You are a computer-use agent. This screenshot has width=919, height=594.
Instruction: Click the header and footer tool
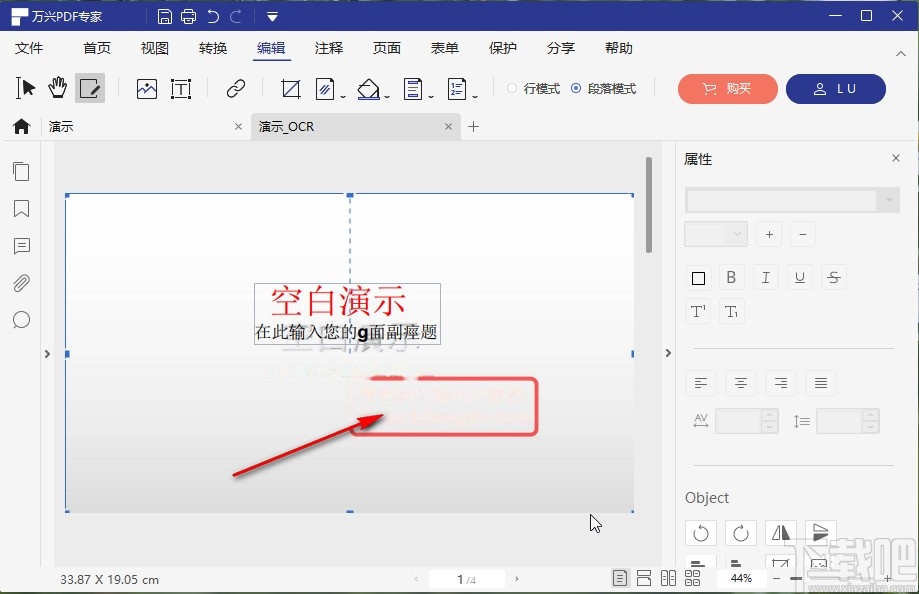tap(413, 89)
